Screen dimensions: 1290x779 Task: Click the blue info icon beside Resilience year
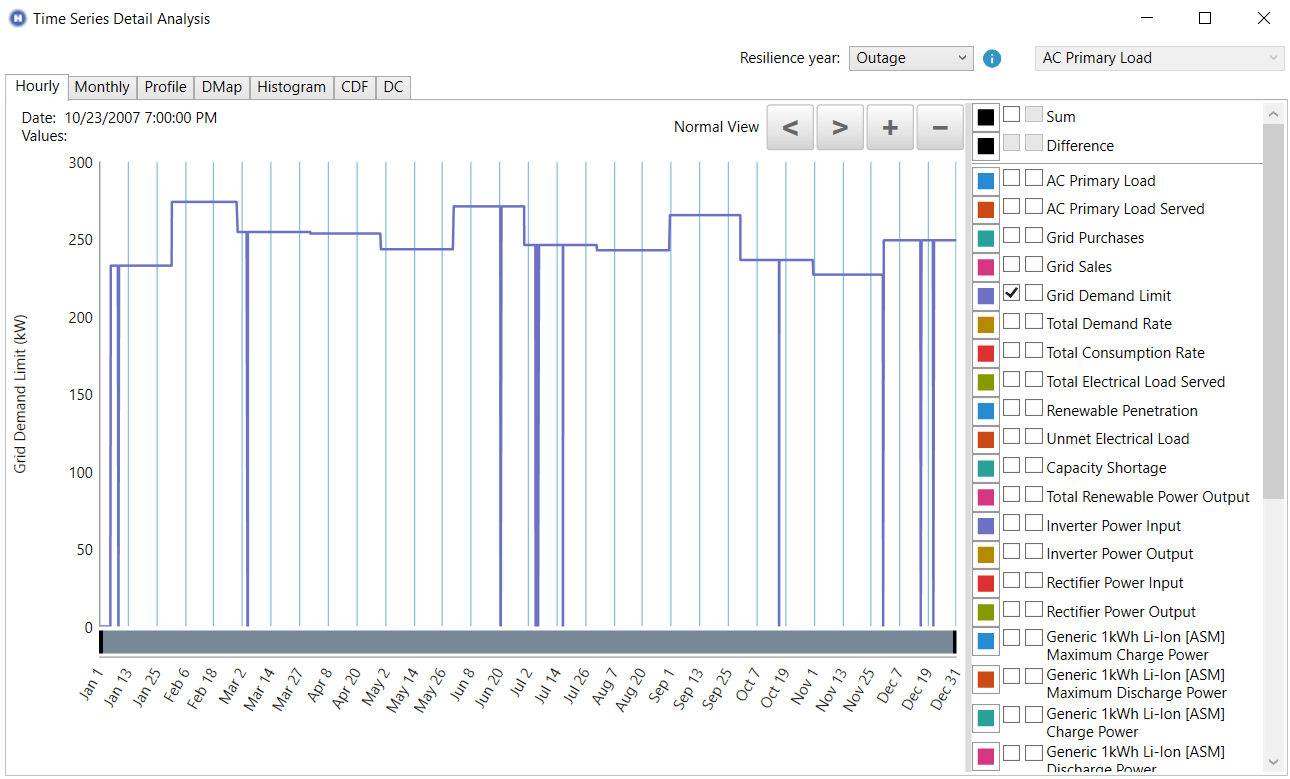tap(991, 58)
